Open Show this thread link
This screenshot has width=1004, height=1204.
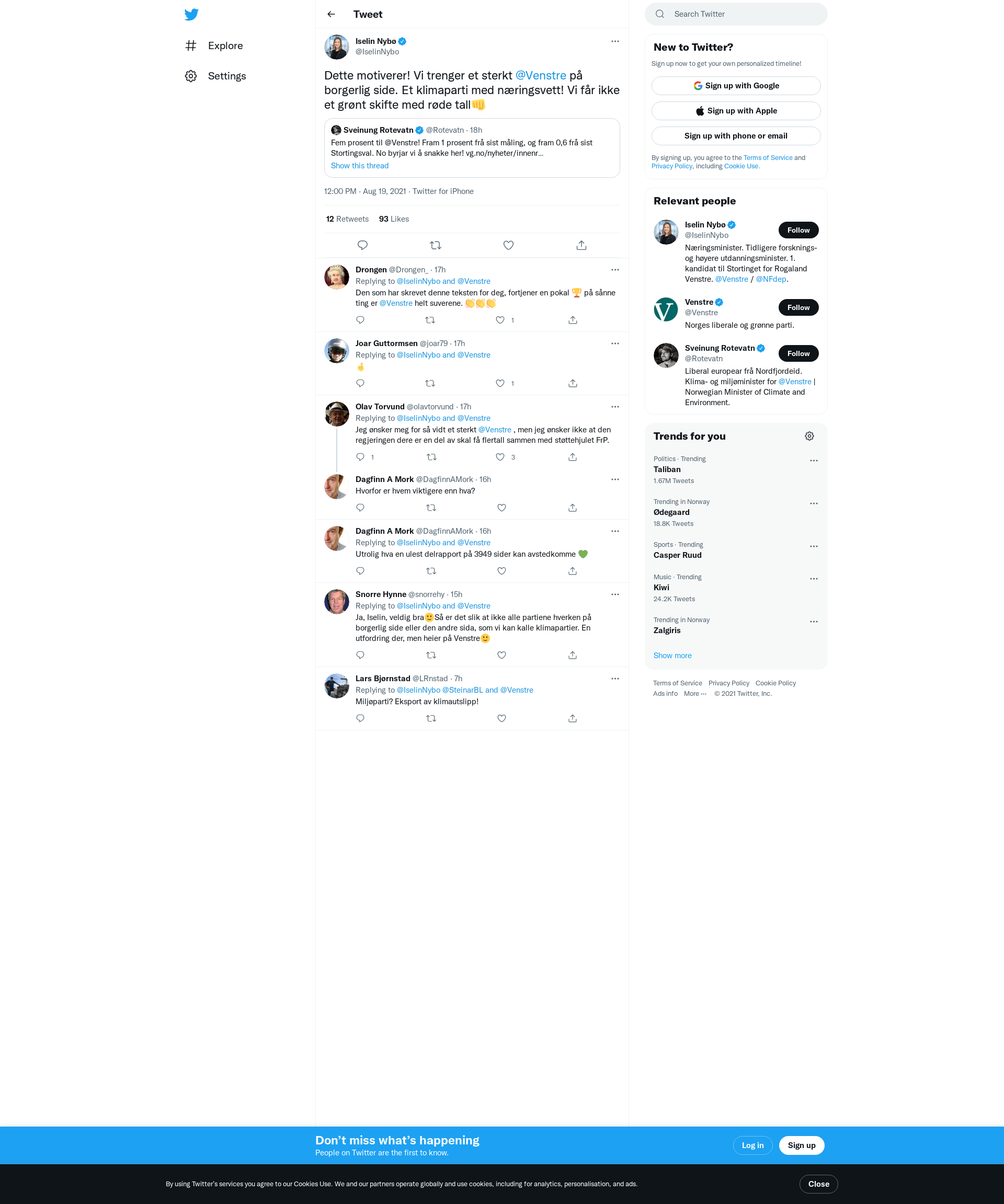pyautogui.click(x=360, y=166)
